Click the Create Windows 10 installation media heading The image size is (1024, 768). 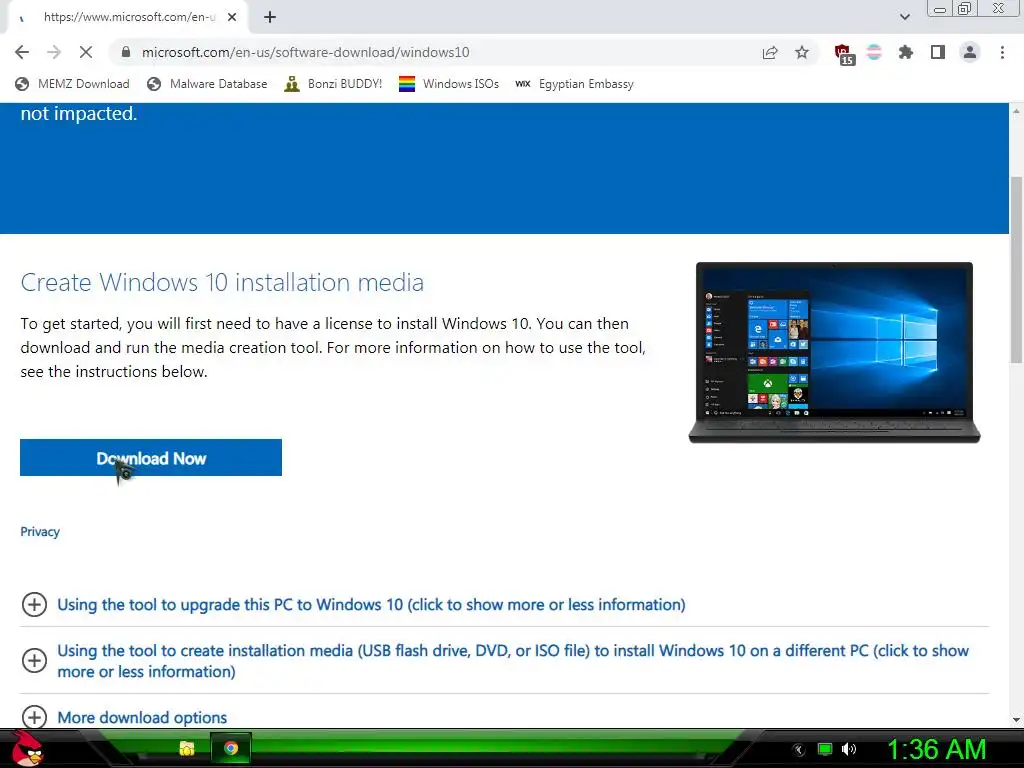[x=222, y=282]
